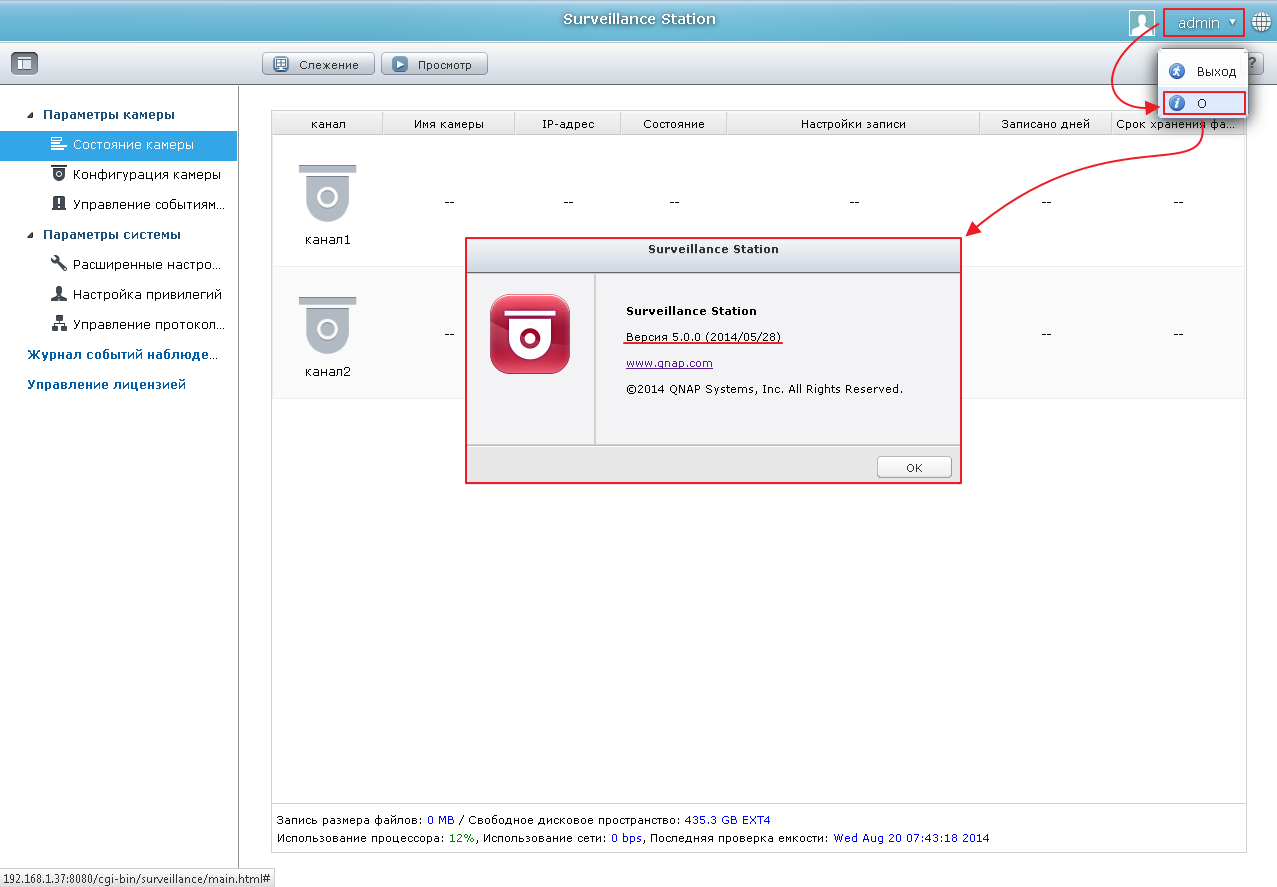Click the copyright QNAP Systems text
Viewport: 1277px width, 887px height.
pyautogui.click(x=764, y=389)
